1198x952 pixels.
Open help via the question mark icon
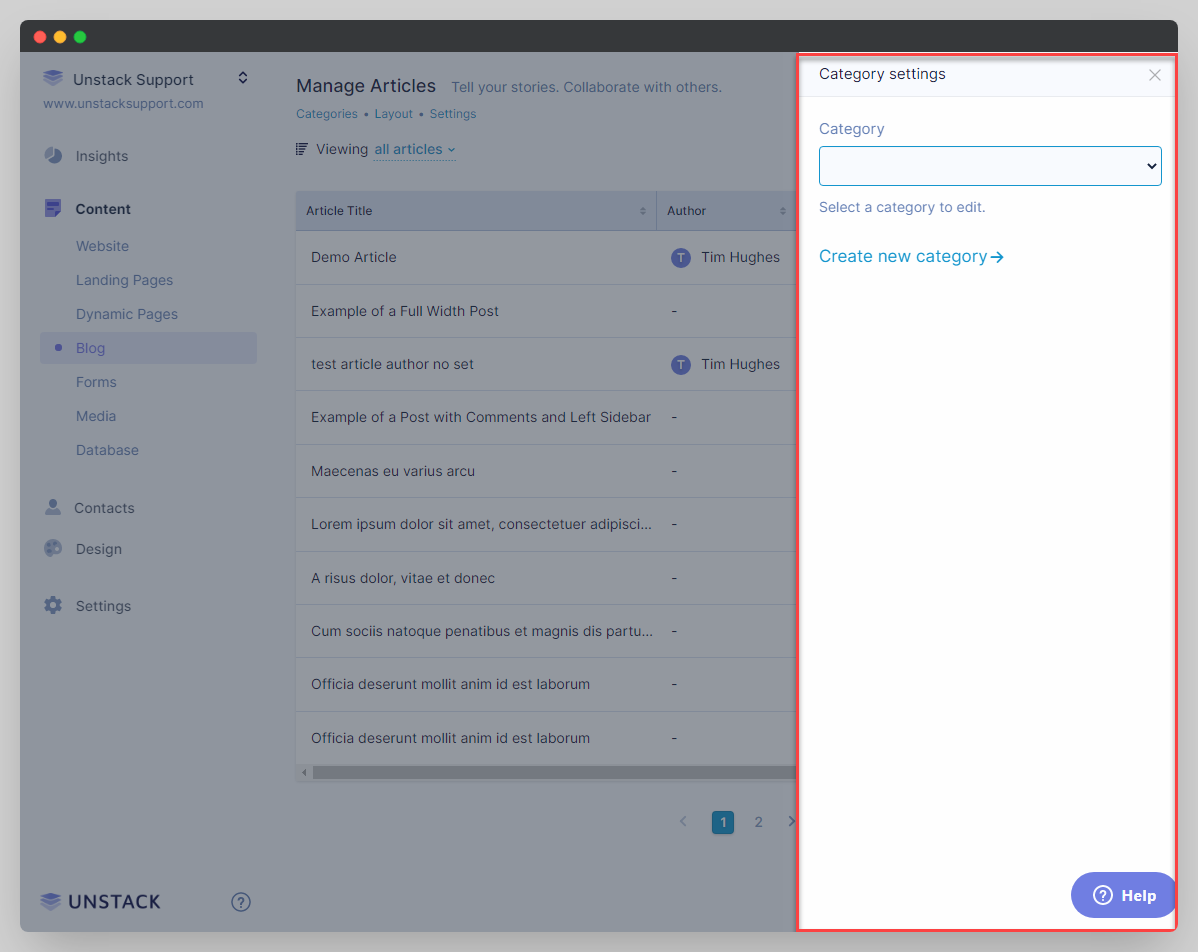pyautogui.click(x=240, y=902)
